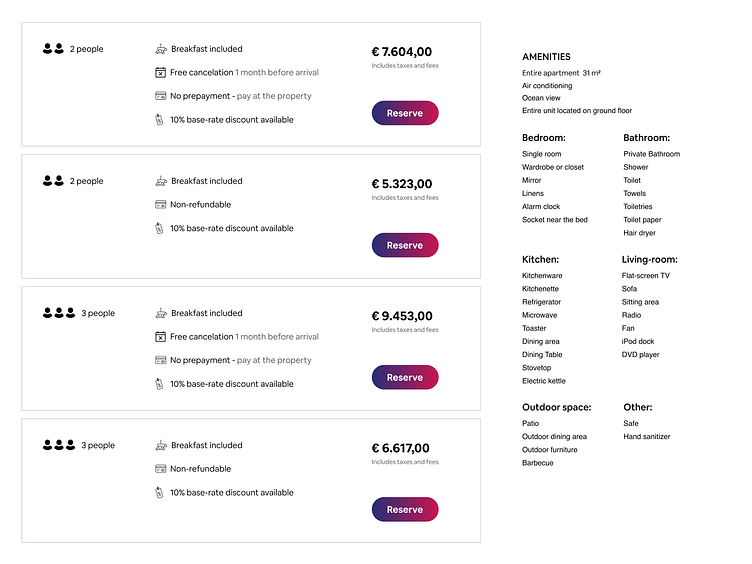Click three people icon in €9.453,00 offer
Screen dimensions: 752x564
tap(59, 313)
